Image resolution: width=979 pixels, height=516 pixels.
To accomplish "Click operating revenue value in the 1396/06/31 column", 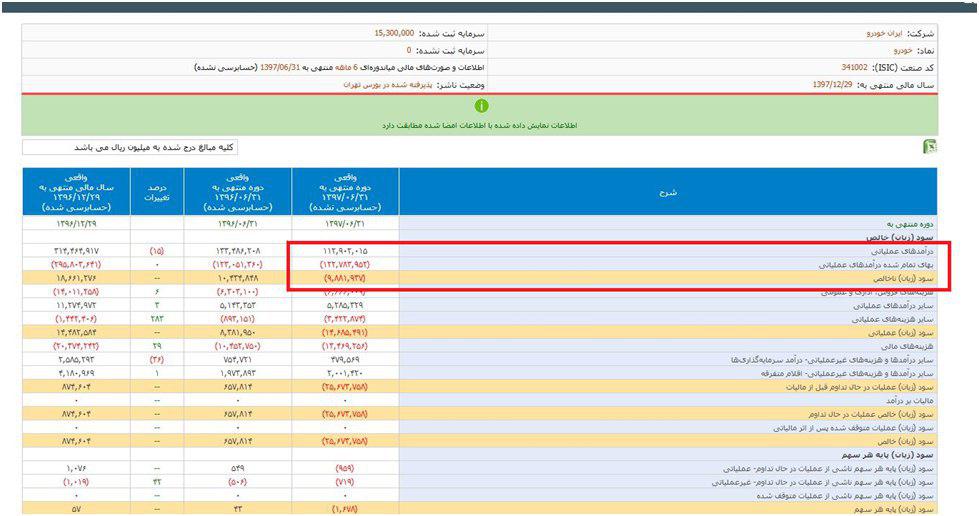I will [238, 251].
